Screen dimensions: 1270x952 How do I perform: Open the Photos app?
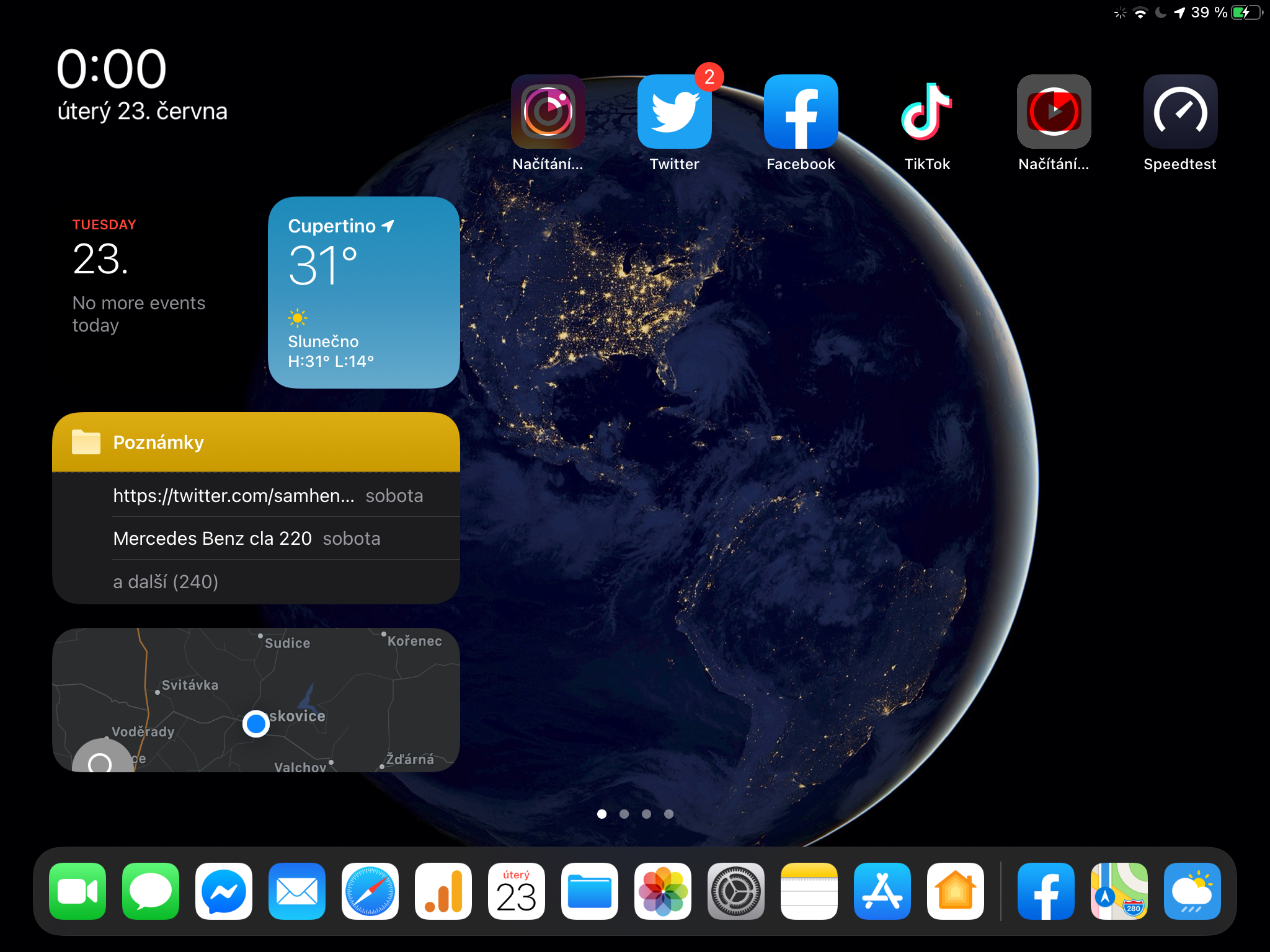point(662,891)
